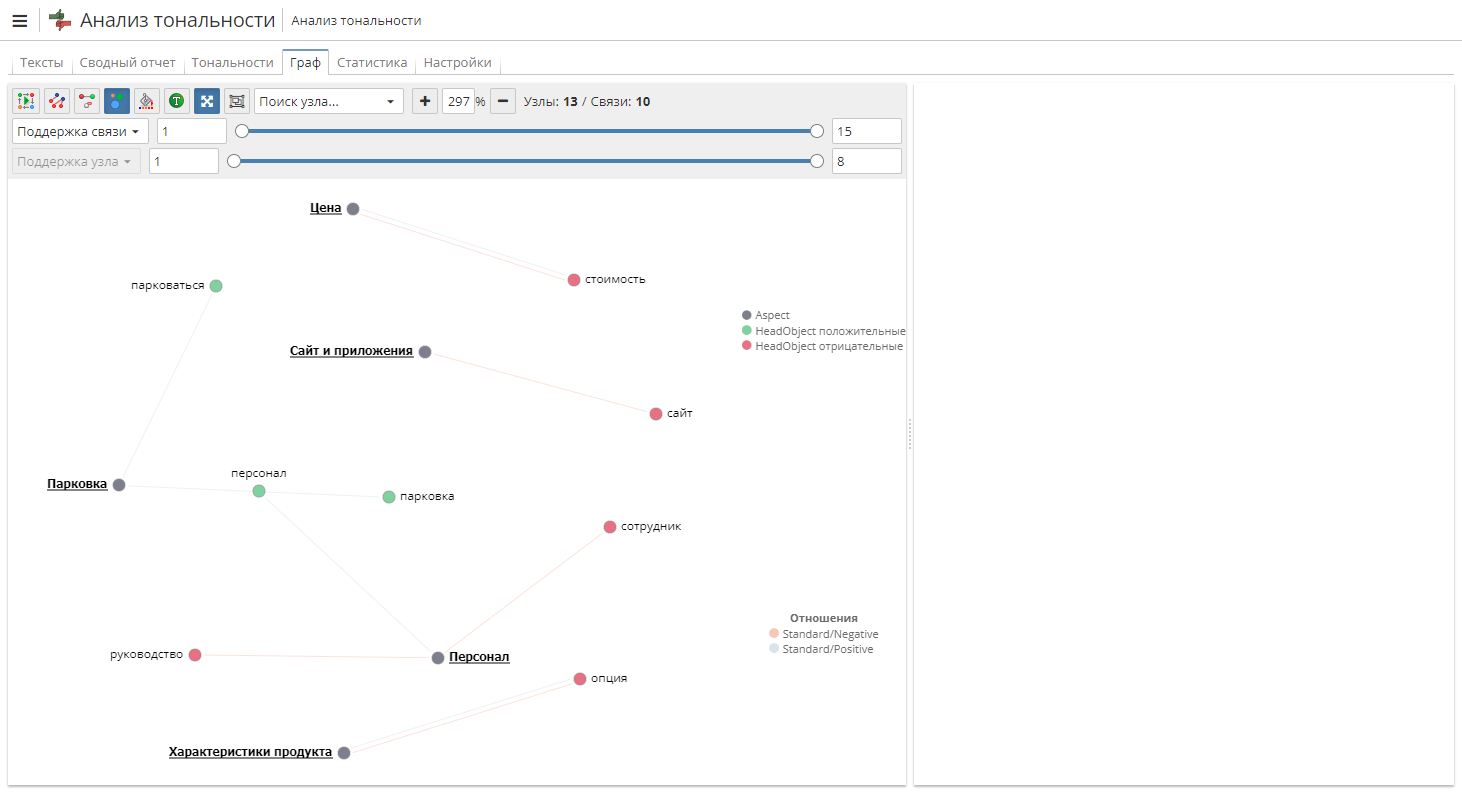Click the node support maximum field showing 8
The height and width of the screenshot is (793, 1462).
coord(867,161)
